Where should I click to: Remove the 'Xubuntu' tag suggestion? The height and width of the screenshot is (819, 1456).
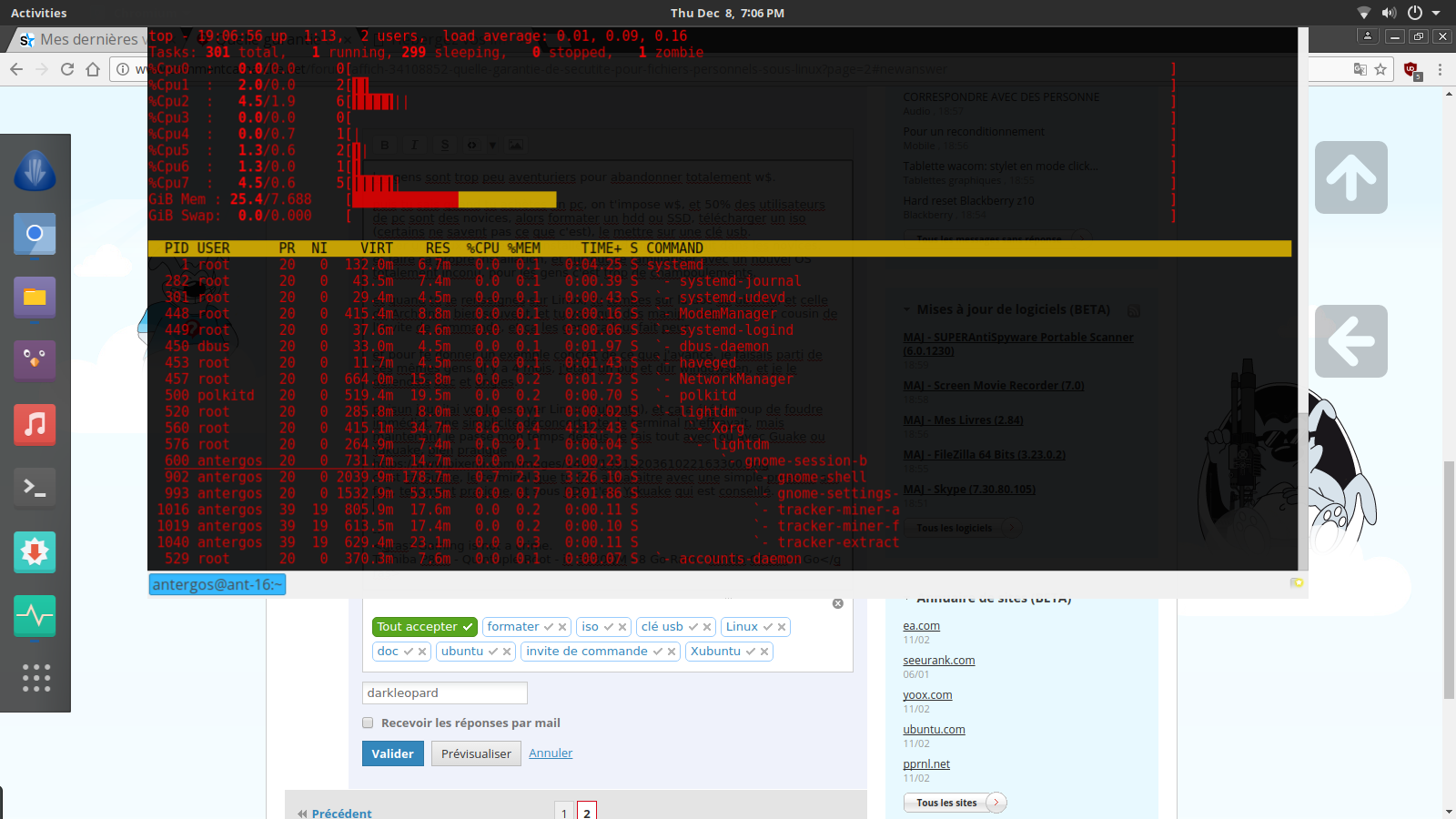(x=764, y=652)
